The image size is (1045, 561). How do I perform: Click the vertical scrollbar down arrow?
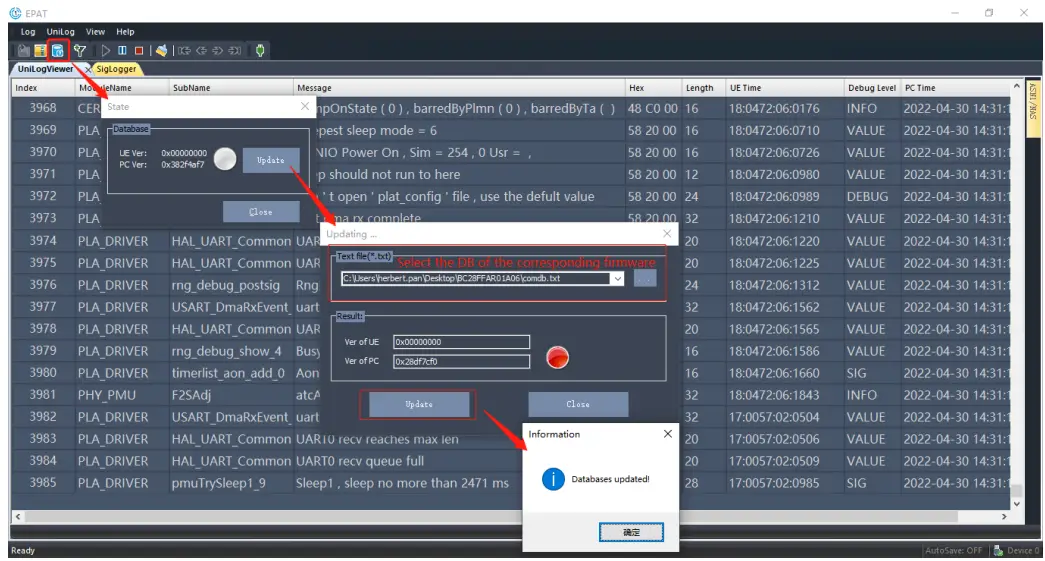coord(1016,504)
